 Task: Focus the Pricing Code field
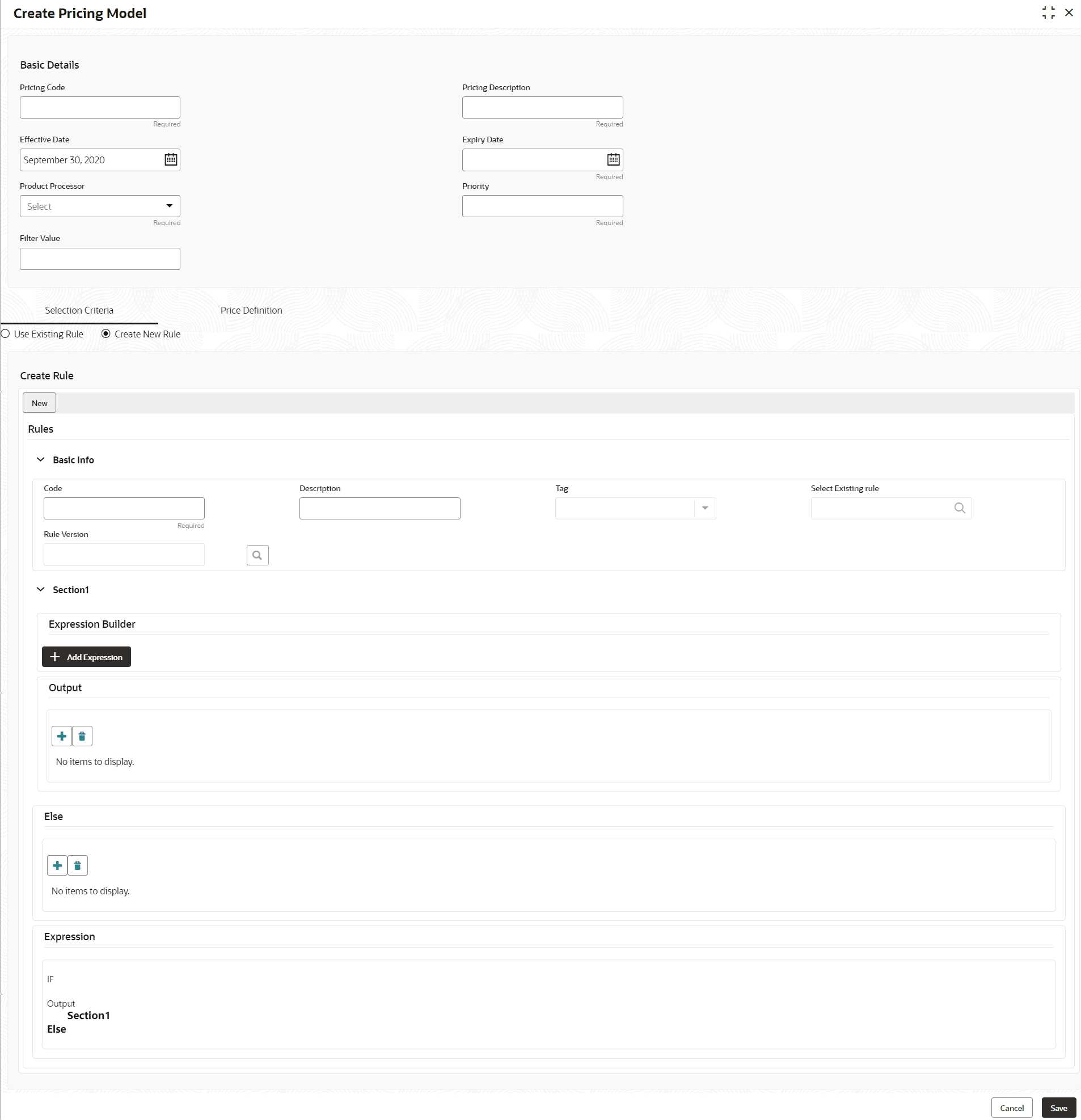coord(100,107)
